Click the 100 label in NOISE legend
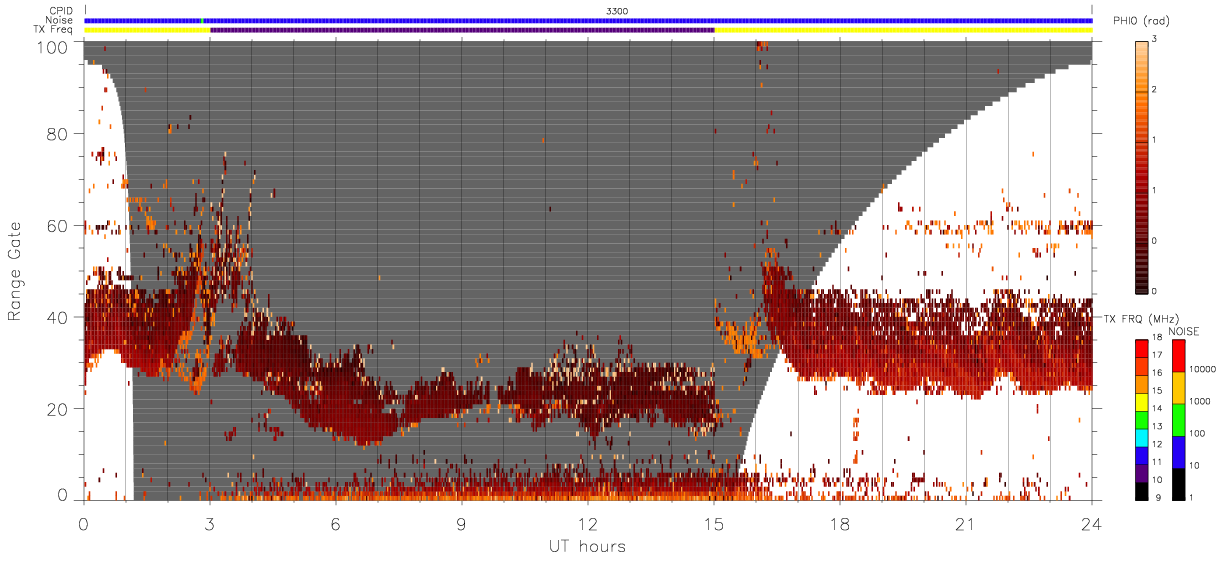 pos(1199,434)
